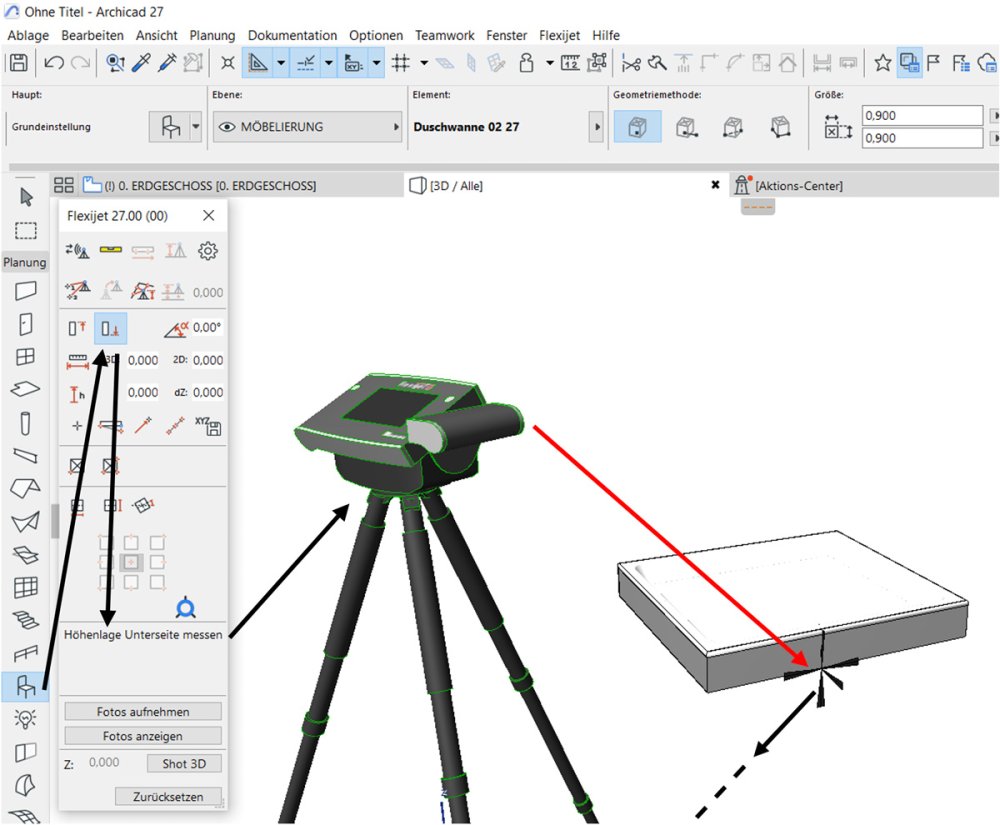Click the star favorites icon
The width and height of the screenshot is (1000, 825).
coord(883,62)
